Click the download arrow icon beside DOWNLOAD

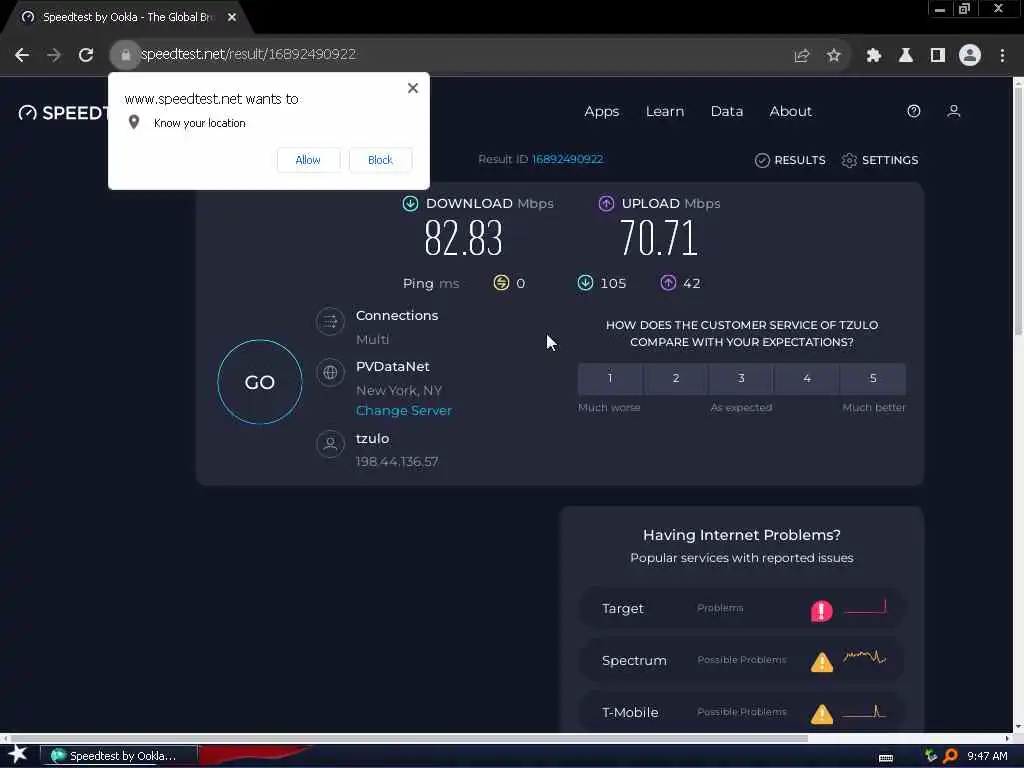(410, 204)
